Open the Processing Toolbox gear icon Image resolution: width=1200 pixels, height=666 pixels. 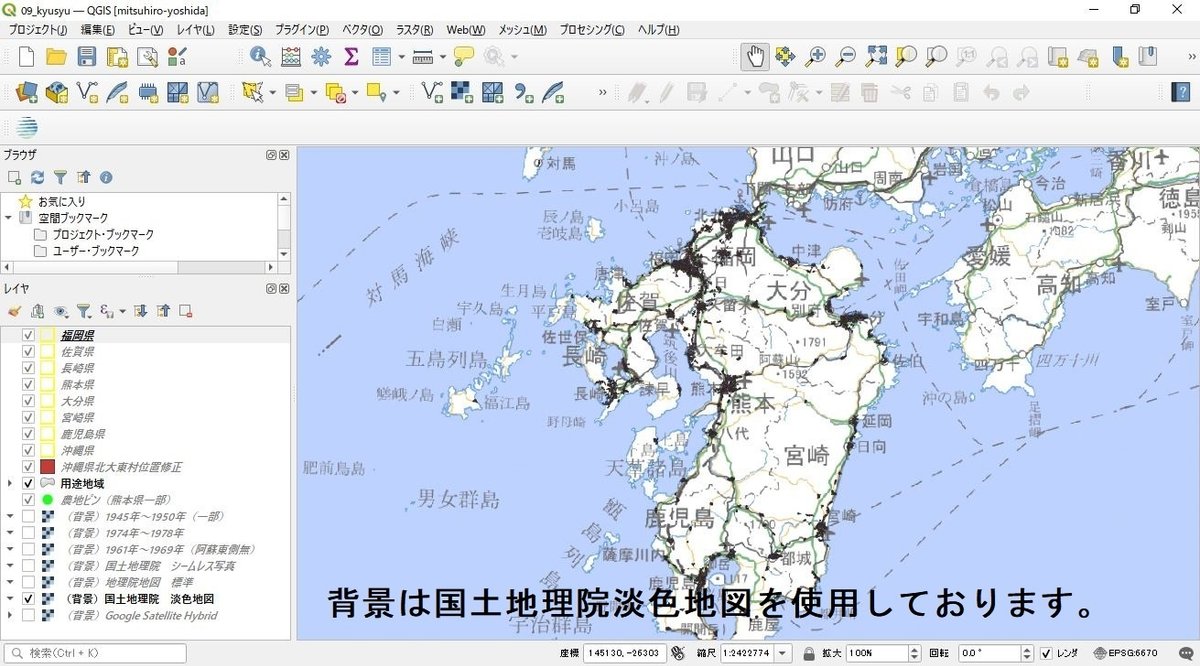tap(321, 57)
